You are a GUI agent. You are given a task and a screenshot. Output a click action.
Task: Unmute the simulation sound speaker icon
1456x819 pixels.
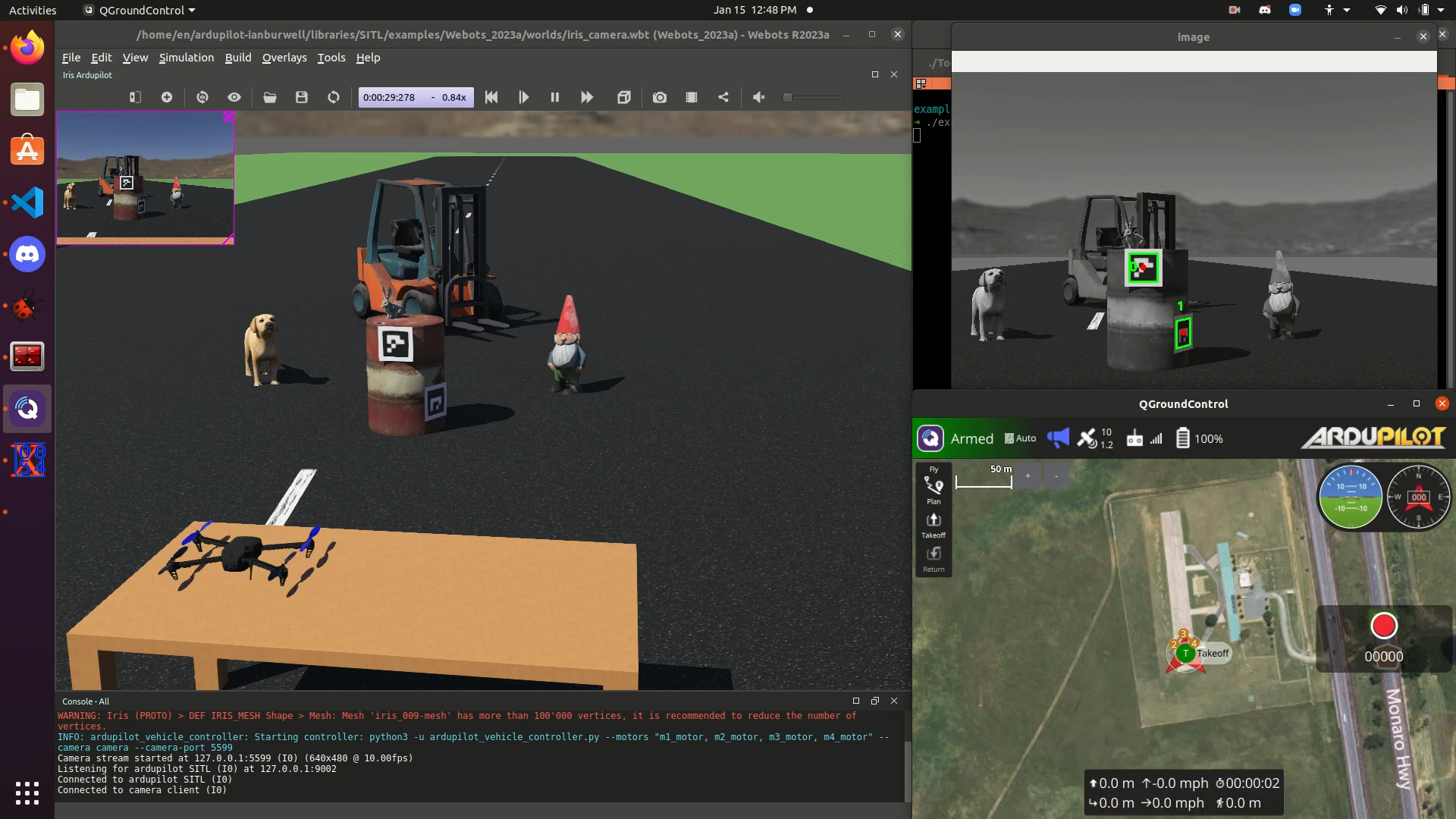pos(758,97)
